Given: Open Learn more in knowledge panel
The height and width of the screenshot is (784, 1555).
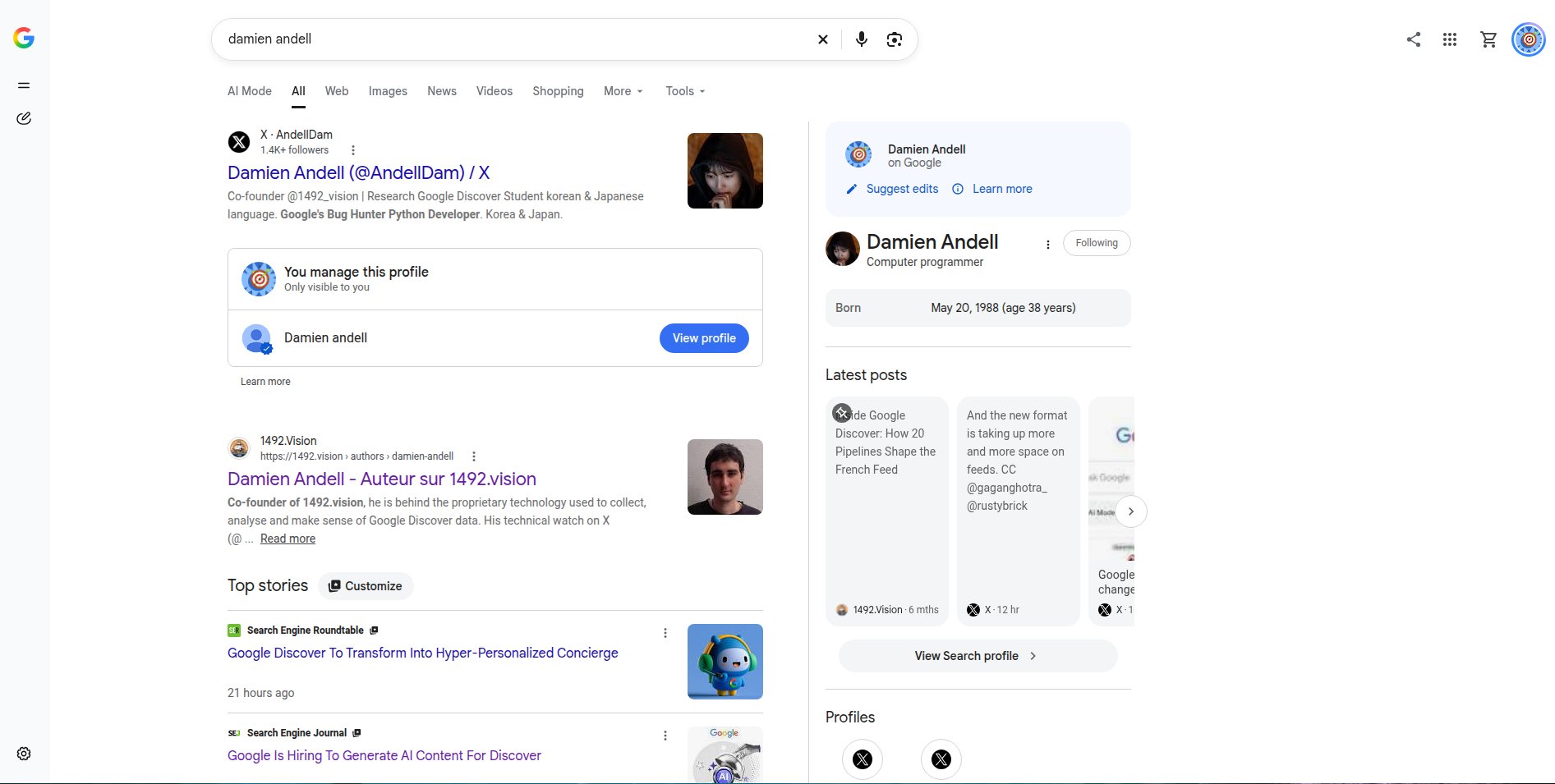Looking at the screenshot, I should [992, 189].
